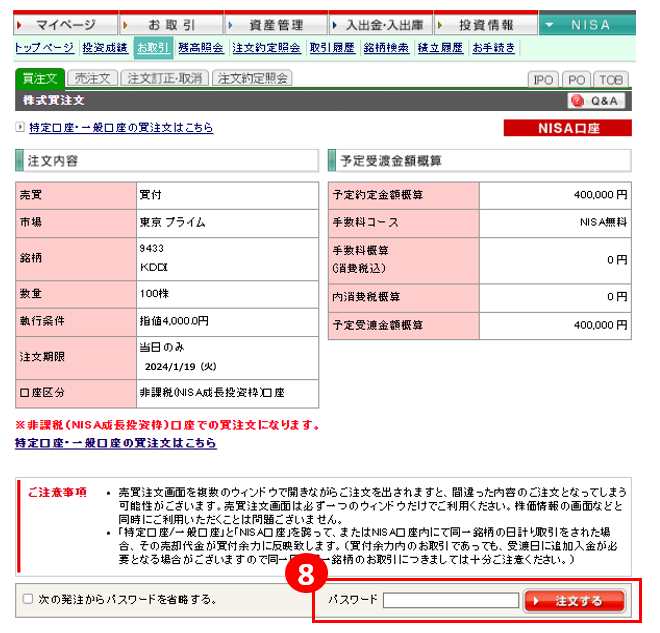The height and width of the screenshot is (633, 660).
Task: Click the 注文する order button
Action: 575,601
